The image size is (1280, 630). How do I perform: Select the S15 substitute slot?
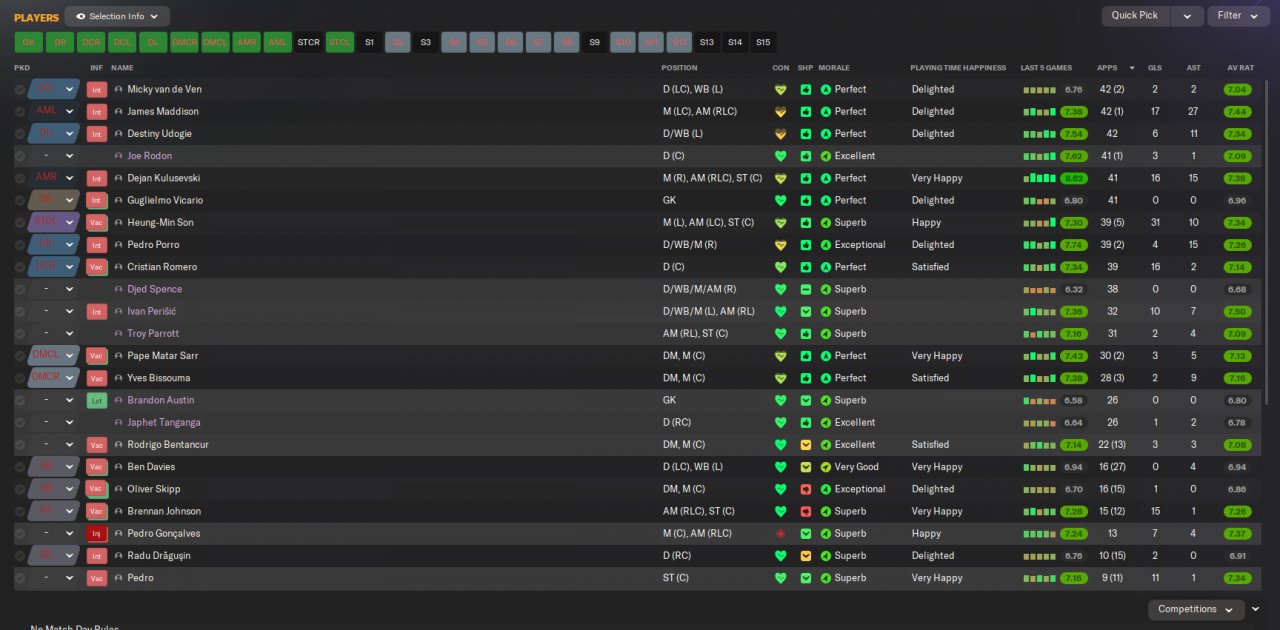pyautogui.click(x=763, y=43)
